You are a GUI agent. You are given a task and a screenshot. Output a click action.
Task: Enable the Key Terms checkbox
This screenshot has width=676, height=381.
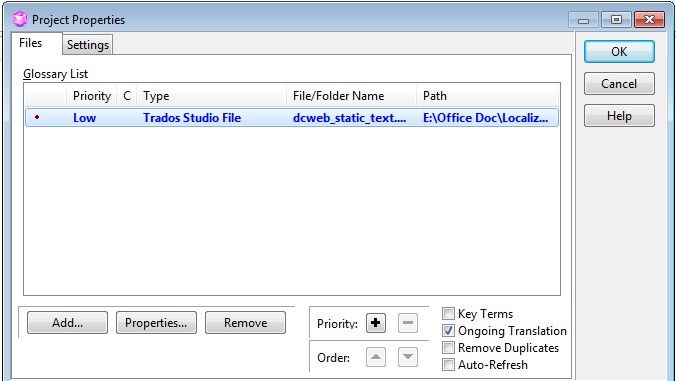448,313
